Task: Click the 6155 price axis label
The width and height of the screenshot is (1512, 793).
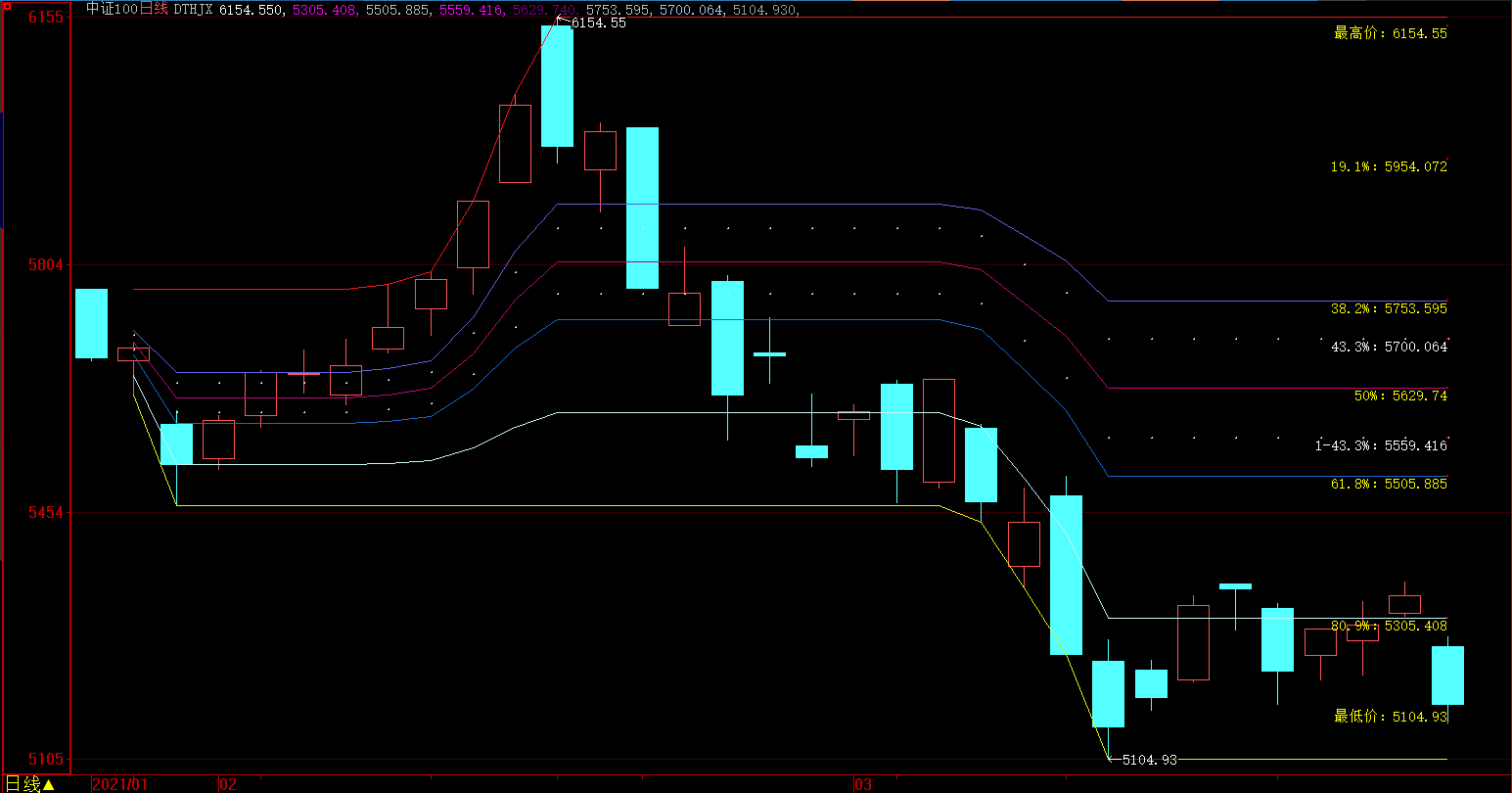Action: (45, 18)
